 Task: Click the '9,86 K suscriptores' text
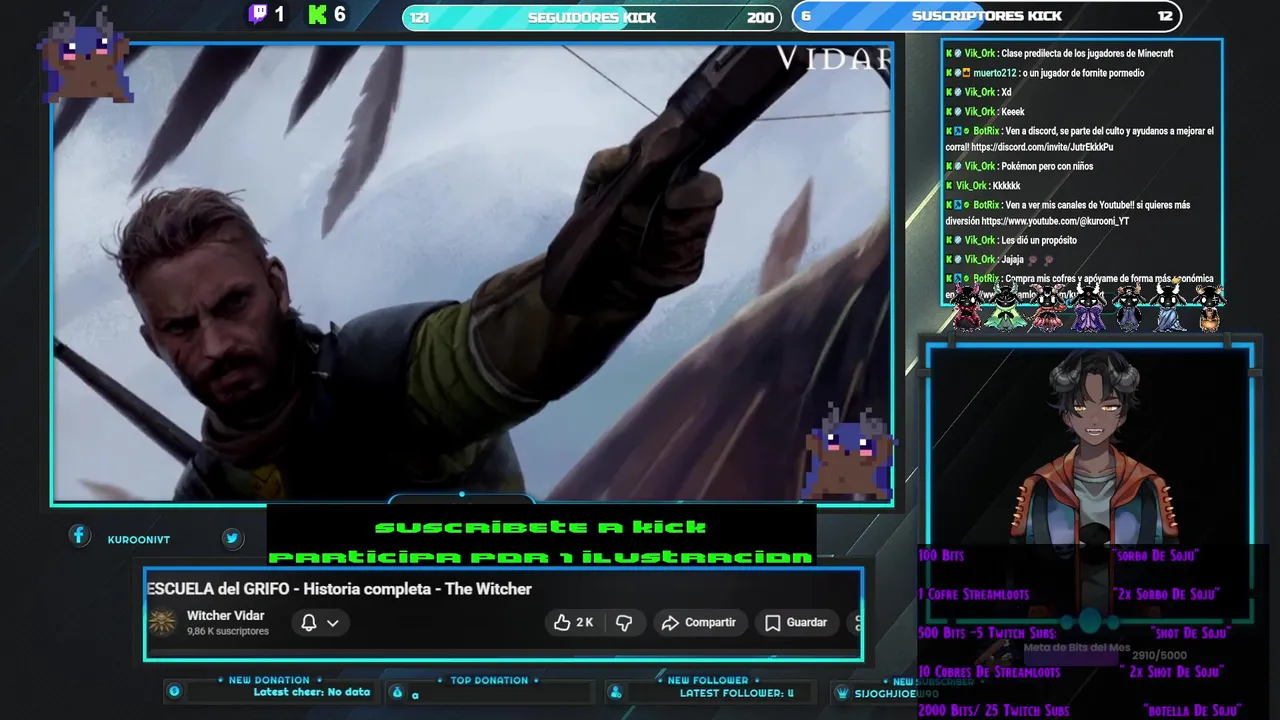tap(228, 631)
